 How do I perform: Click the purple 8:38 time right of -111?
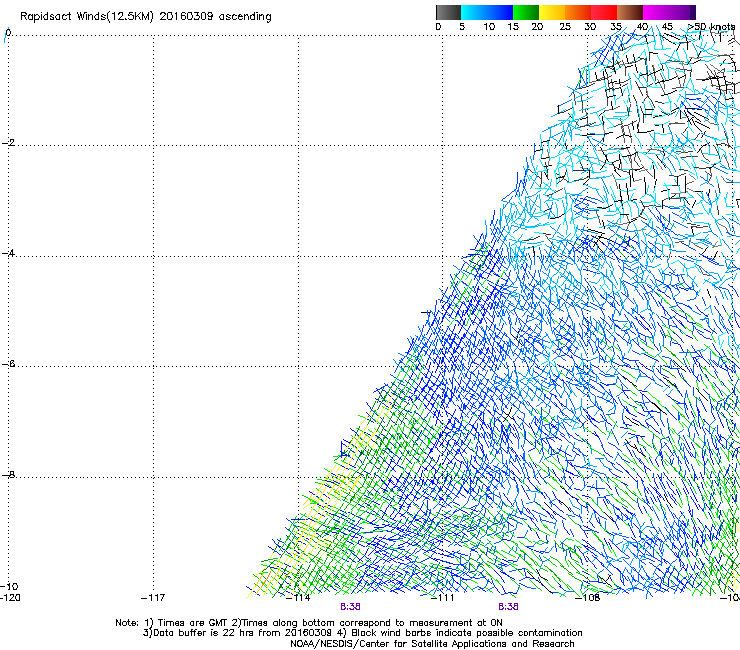point(508,607)
